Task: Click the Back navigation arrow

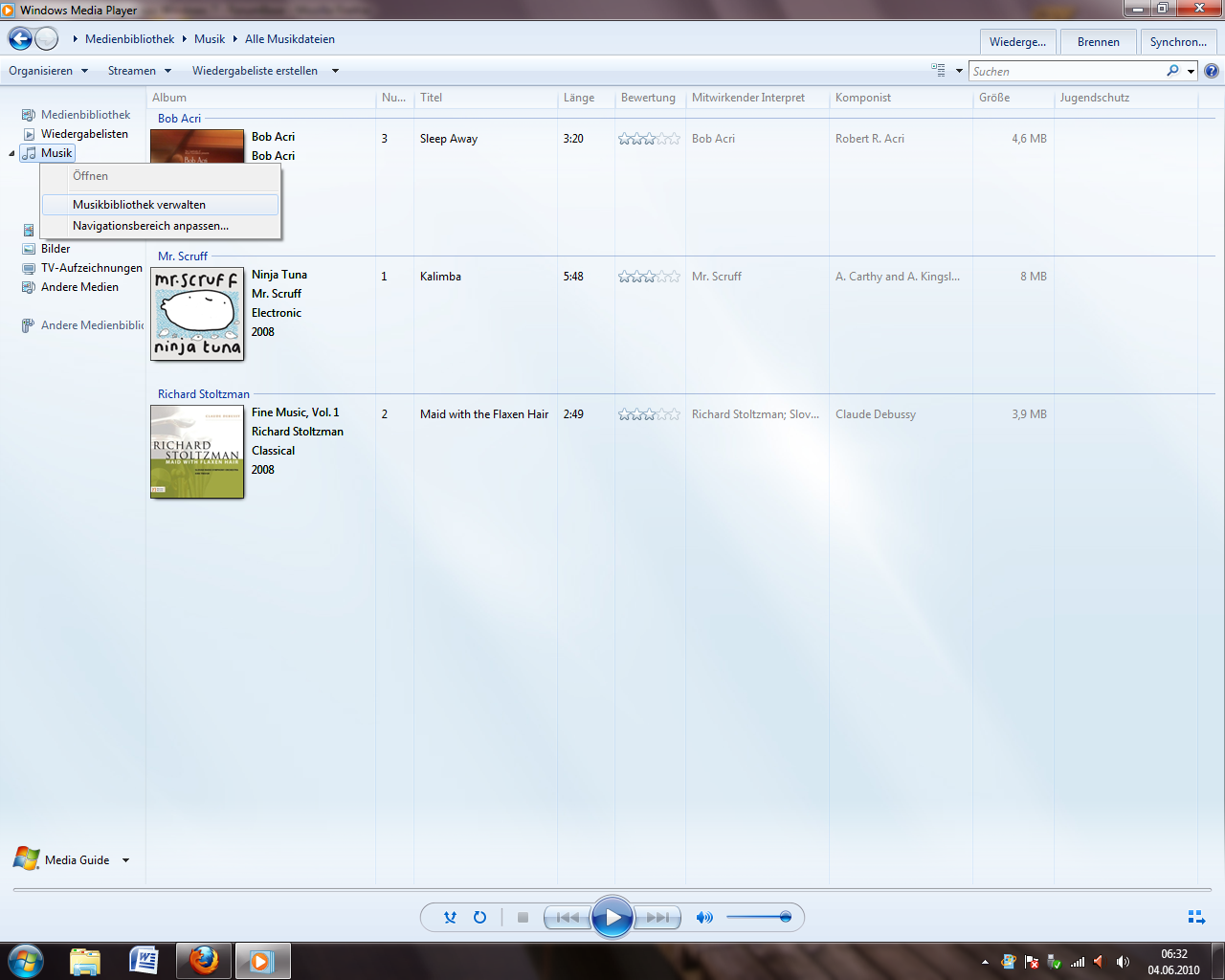Action: (x=20, y=39)
